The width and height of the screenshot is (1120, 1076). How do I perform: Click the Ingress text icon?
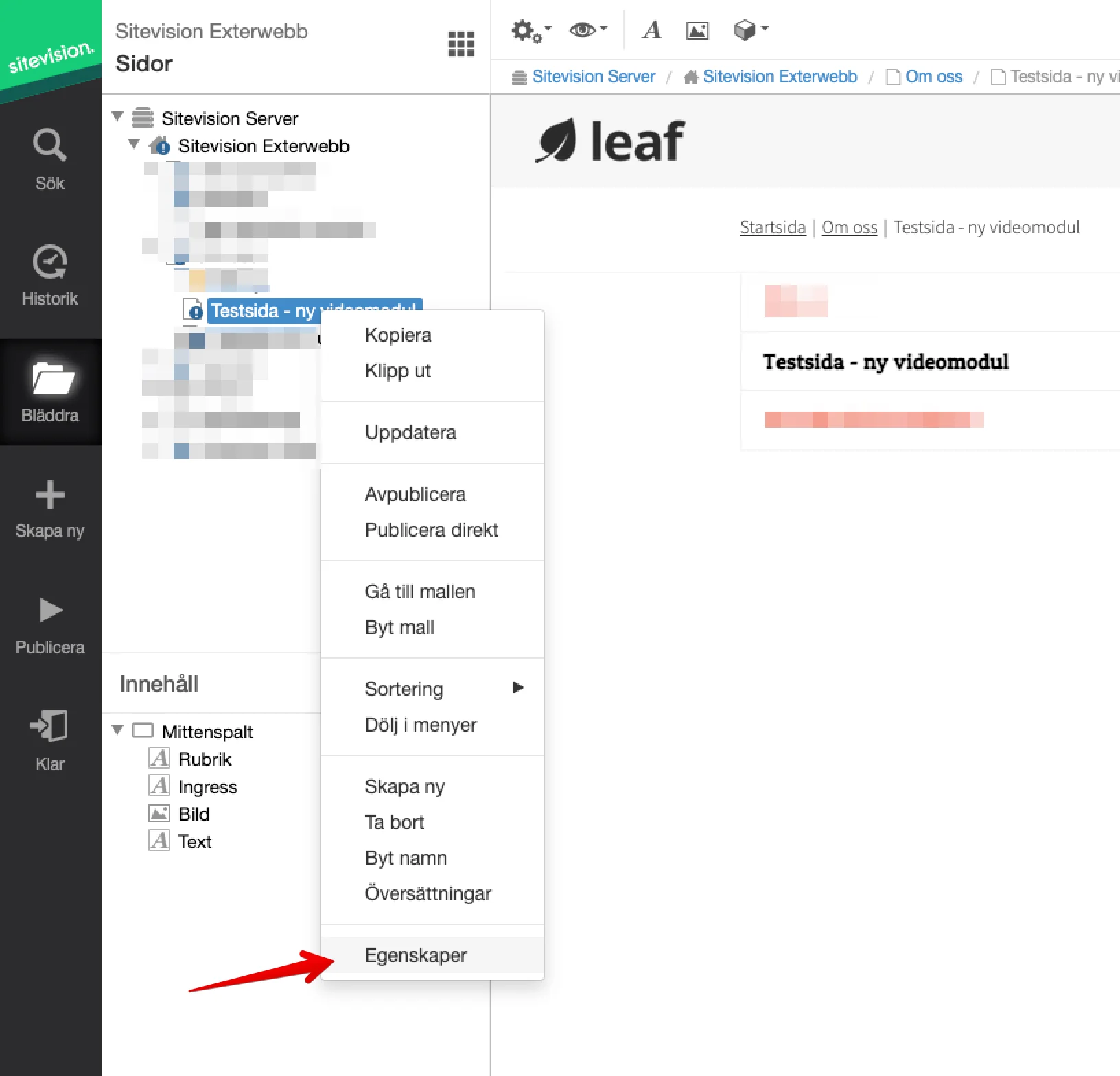pyautogui.click(x=159, y=786)
